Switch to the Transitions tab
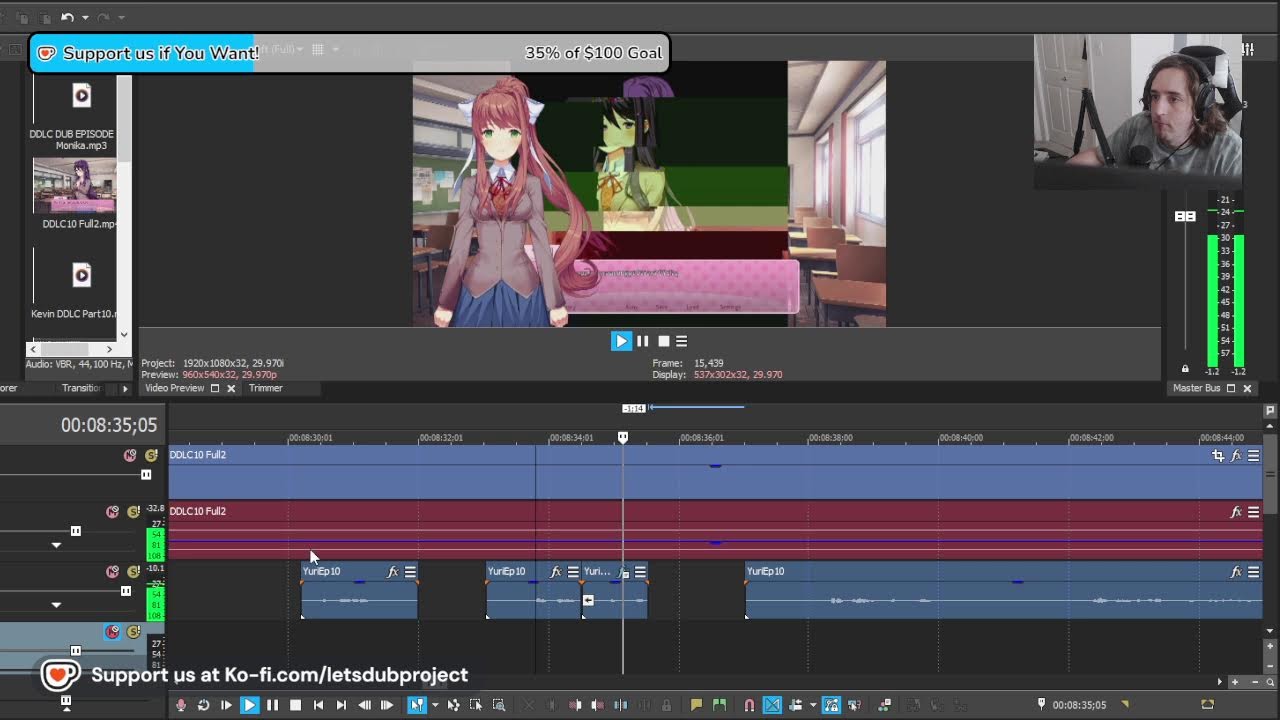 (x=82, y=388)
